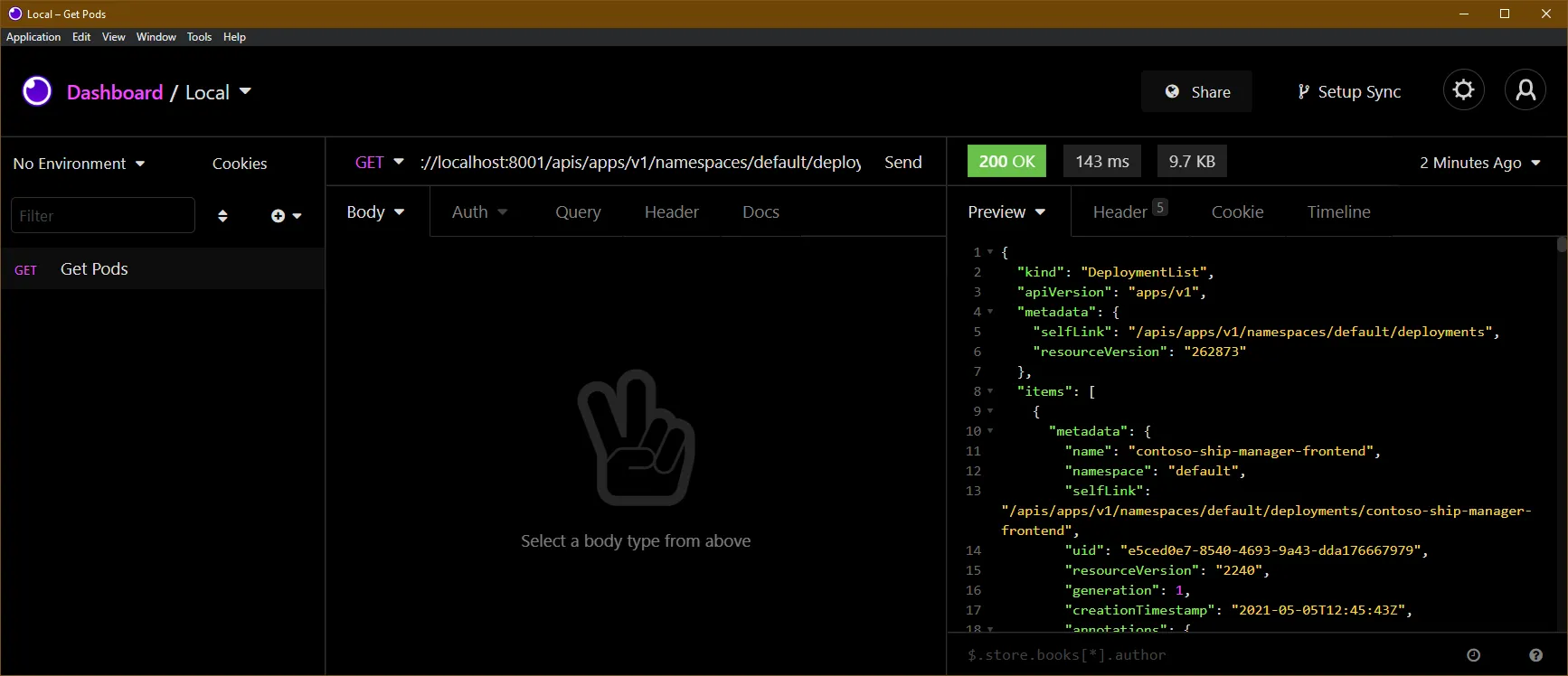Open the GET method dropdown
The image size is (1568, 676).
[x=379, y=162]
